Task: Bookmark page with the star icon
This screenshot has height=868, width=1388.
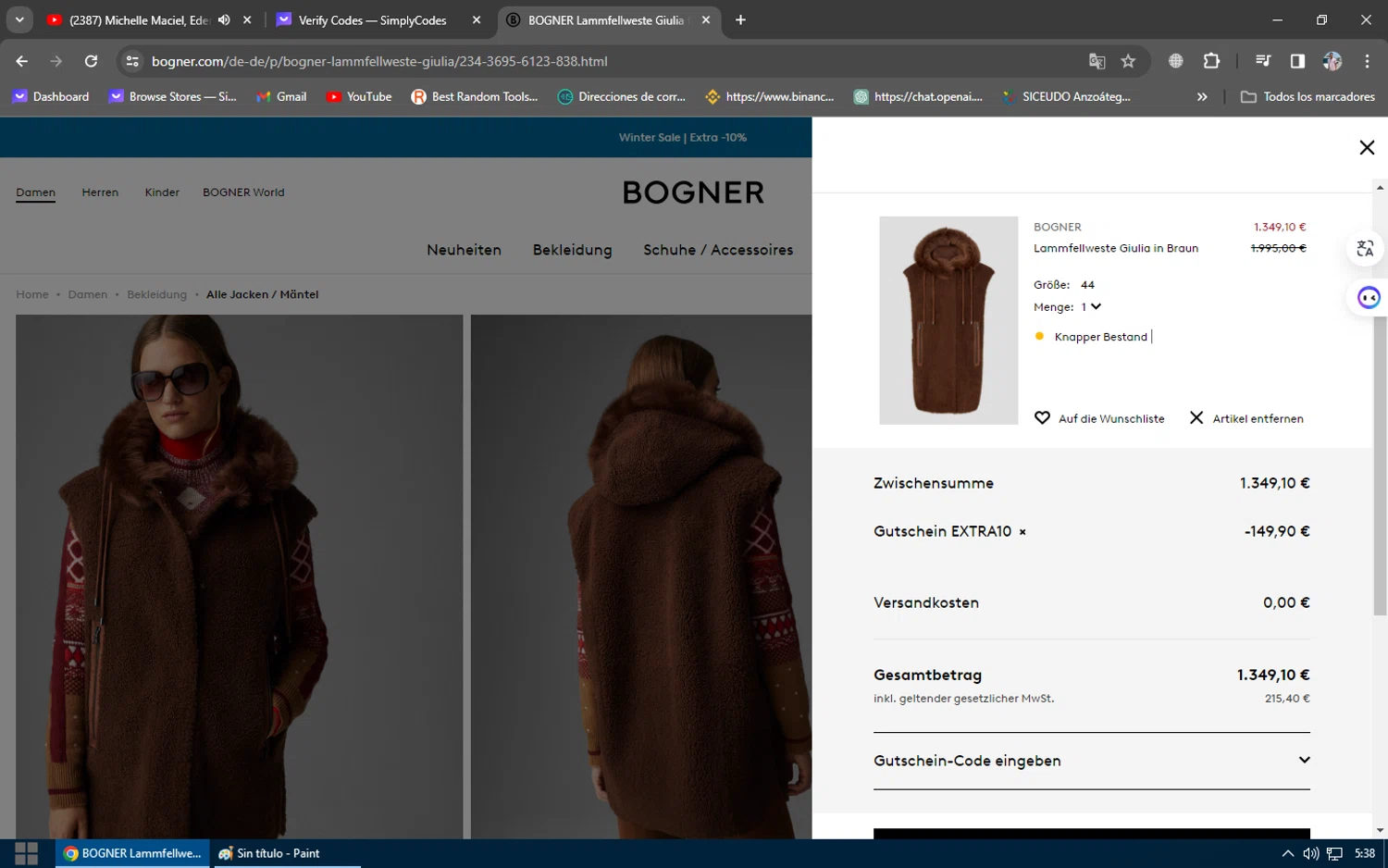Action: pos(1128,61)
